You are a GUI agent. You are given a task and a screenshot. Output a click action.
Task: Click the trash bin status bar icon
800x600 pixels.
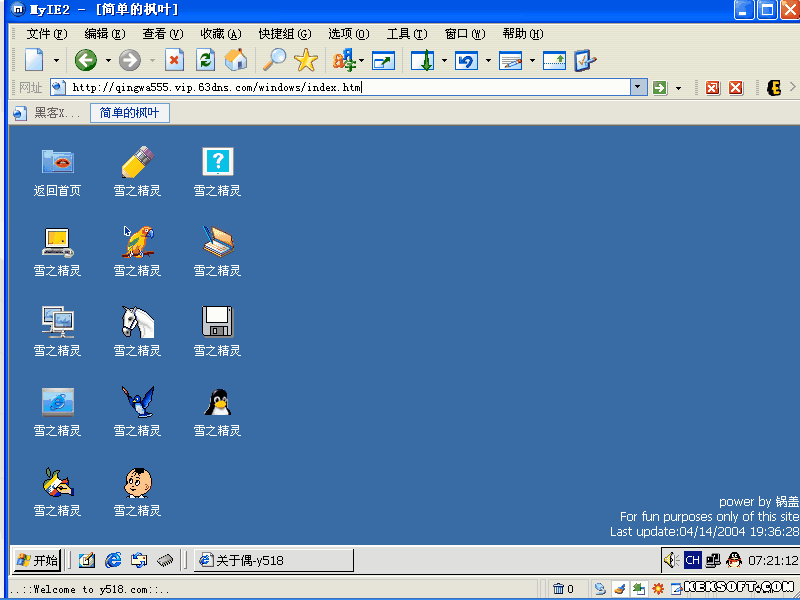[558, 589]
